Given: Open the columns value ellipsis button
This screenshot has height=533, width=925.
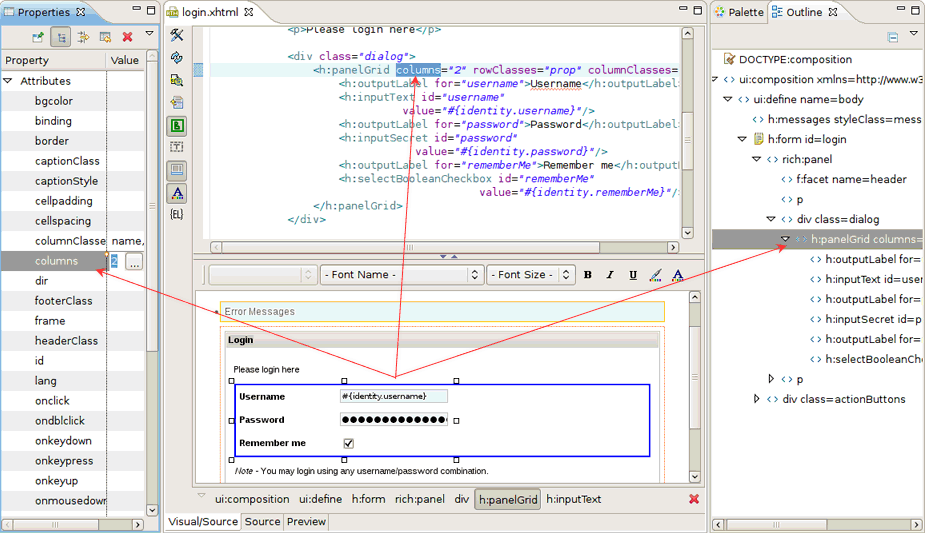Looking at the screenshot, I should [135, 262].
